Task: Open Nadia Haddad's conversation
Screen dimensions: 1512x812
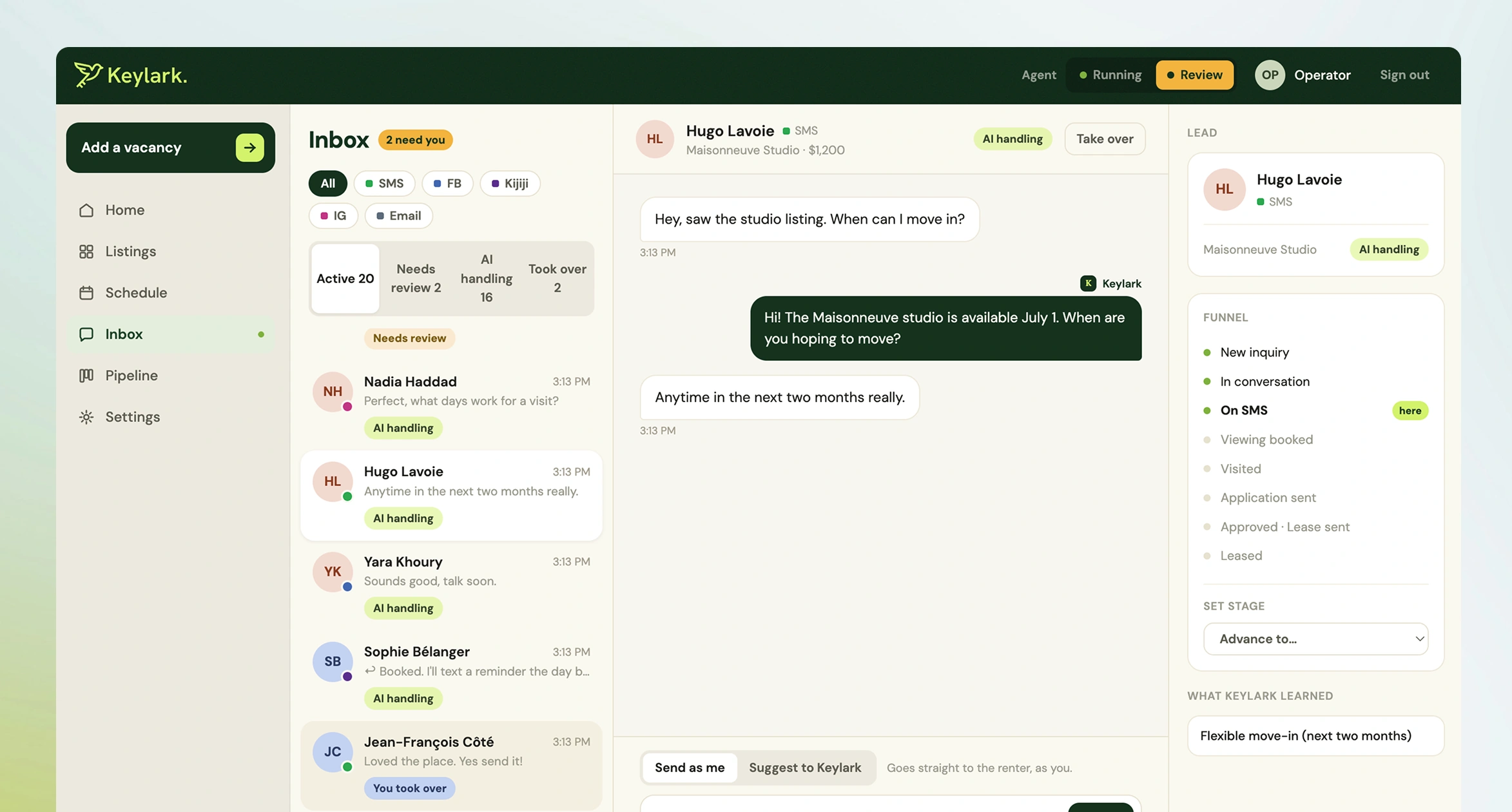Action: pos(451,405)
